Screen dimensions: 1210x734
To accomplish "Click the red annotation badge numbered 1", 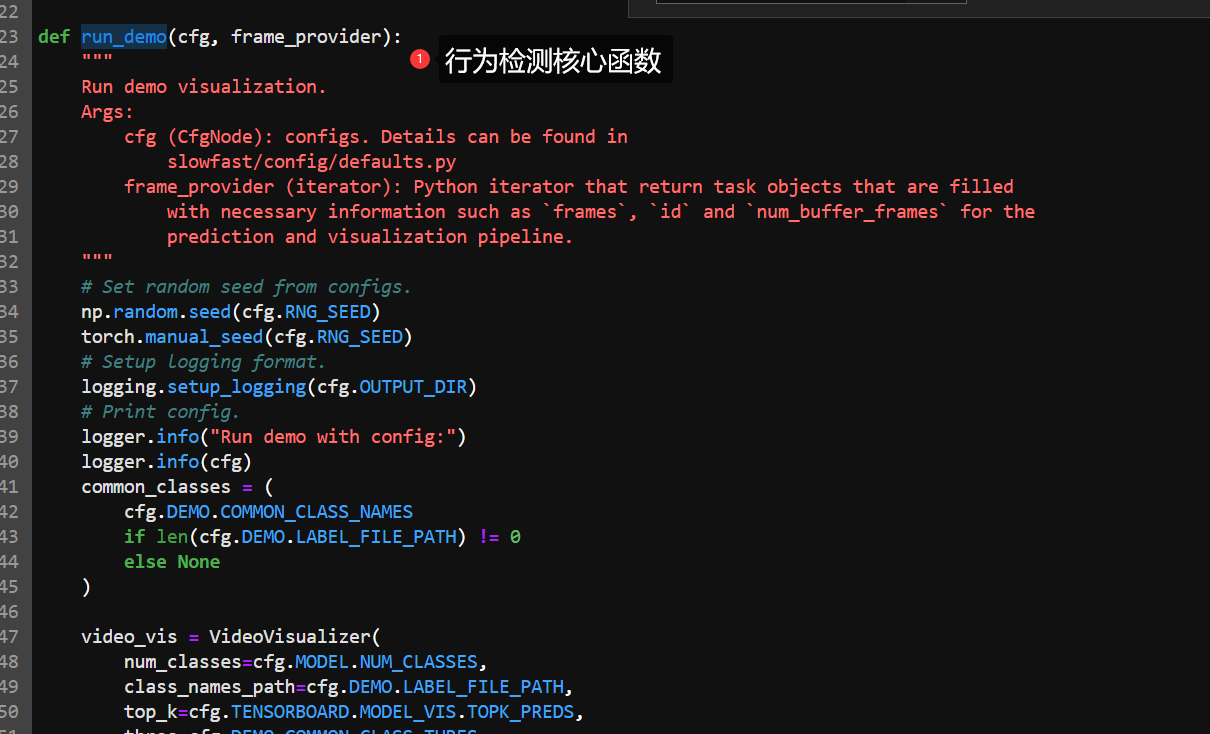I will point(420,59).
